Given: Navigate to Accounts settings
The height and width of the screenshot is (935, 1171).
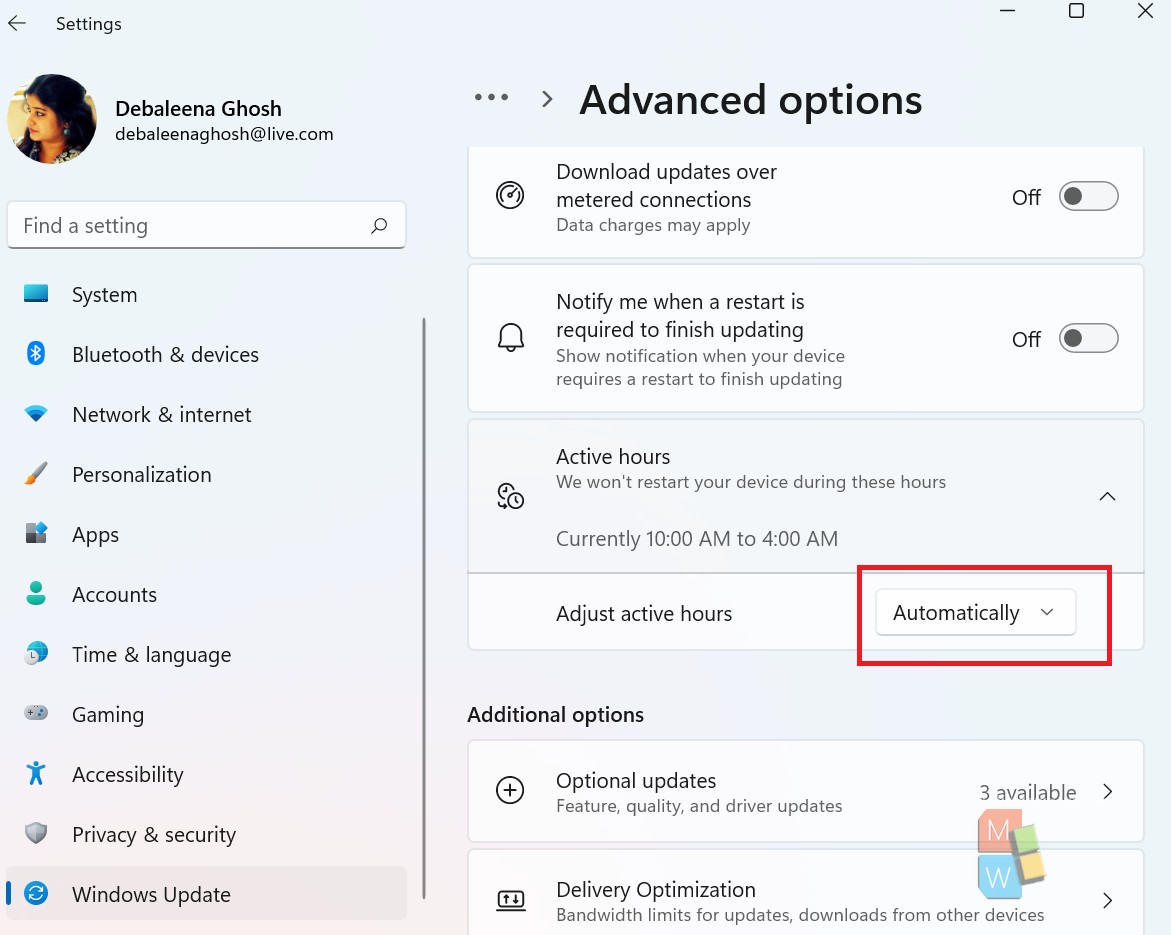Looking at the screenshot, I should (206, 594).
